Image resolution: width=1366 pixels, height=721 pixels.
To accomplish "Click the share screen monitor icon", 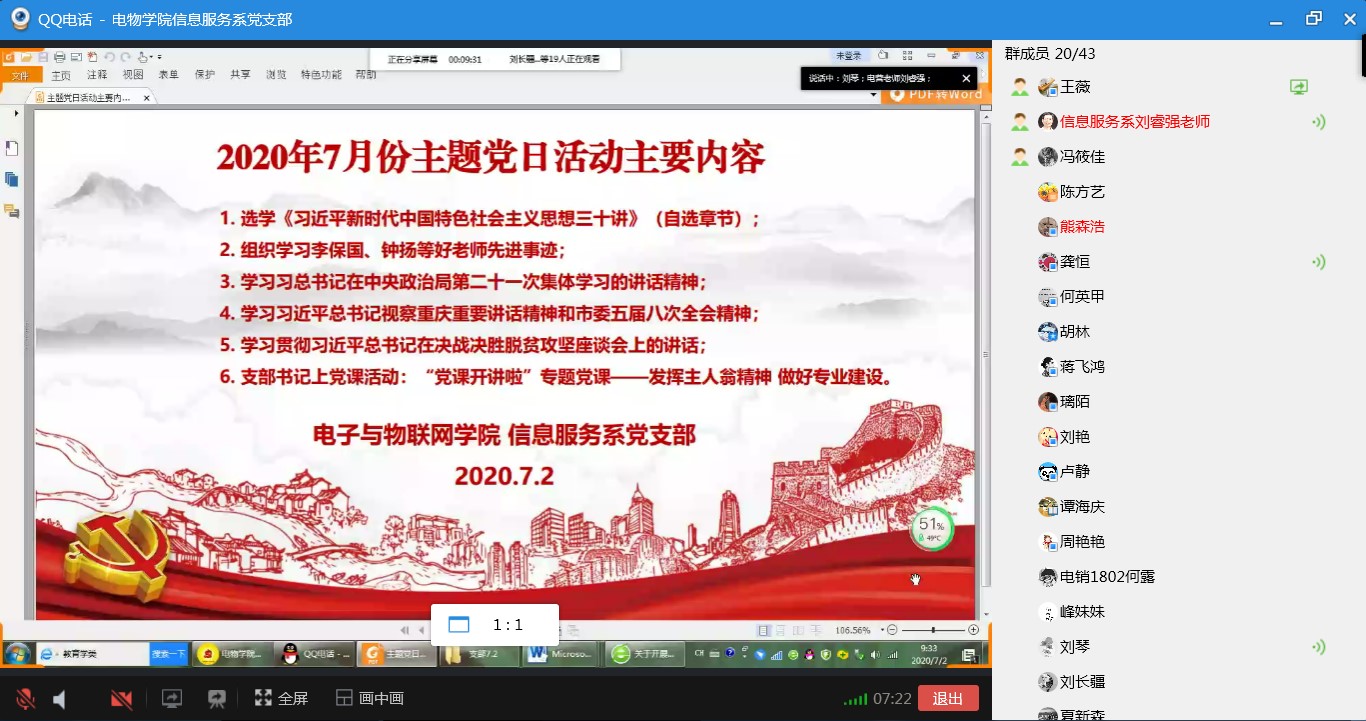I will click(172, 699).
